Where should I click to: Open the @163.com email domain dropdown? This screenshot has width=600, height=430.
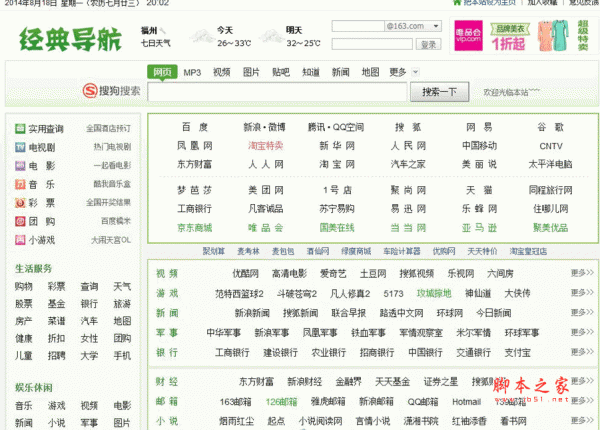(x=435, y=26)
